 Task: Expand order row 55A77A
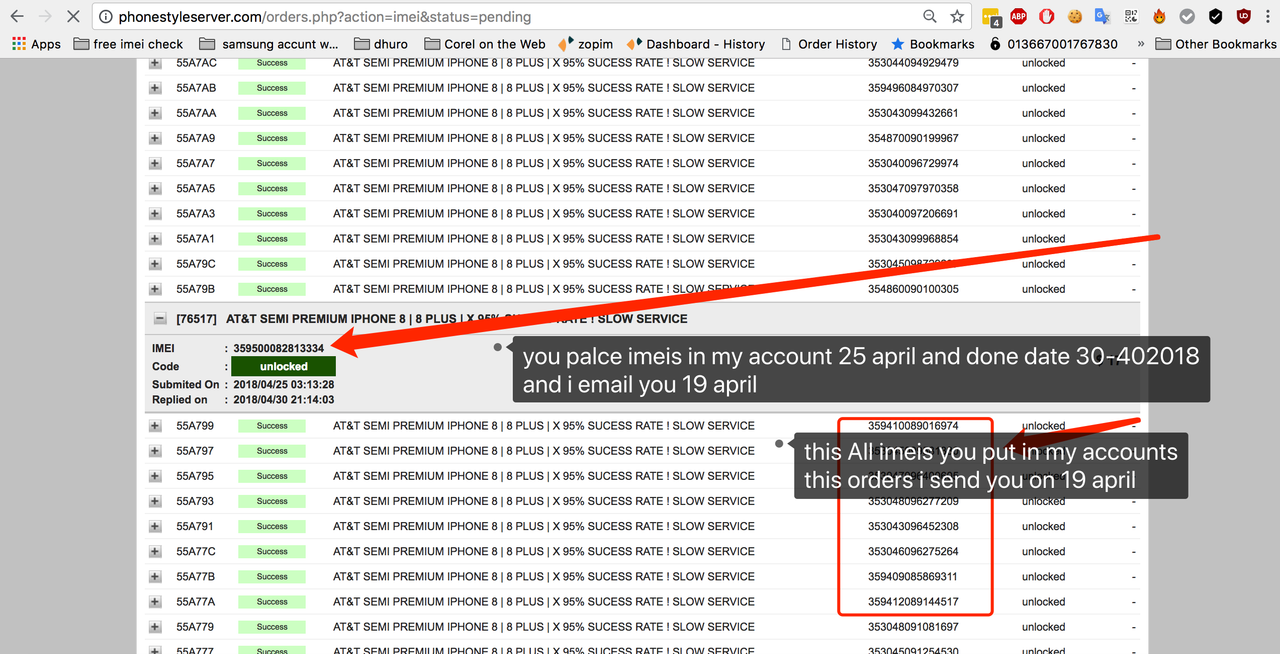155,602
